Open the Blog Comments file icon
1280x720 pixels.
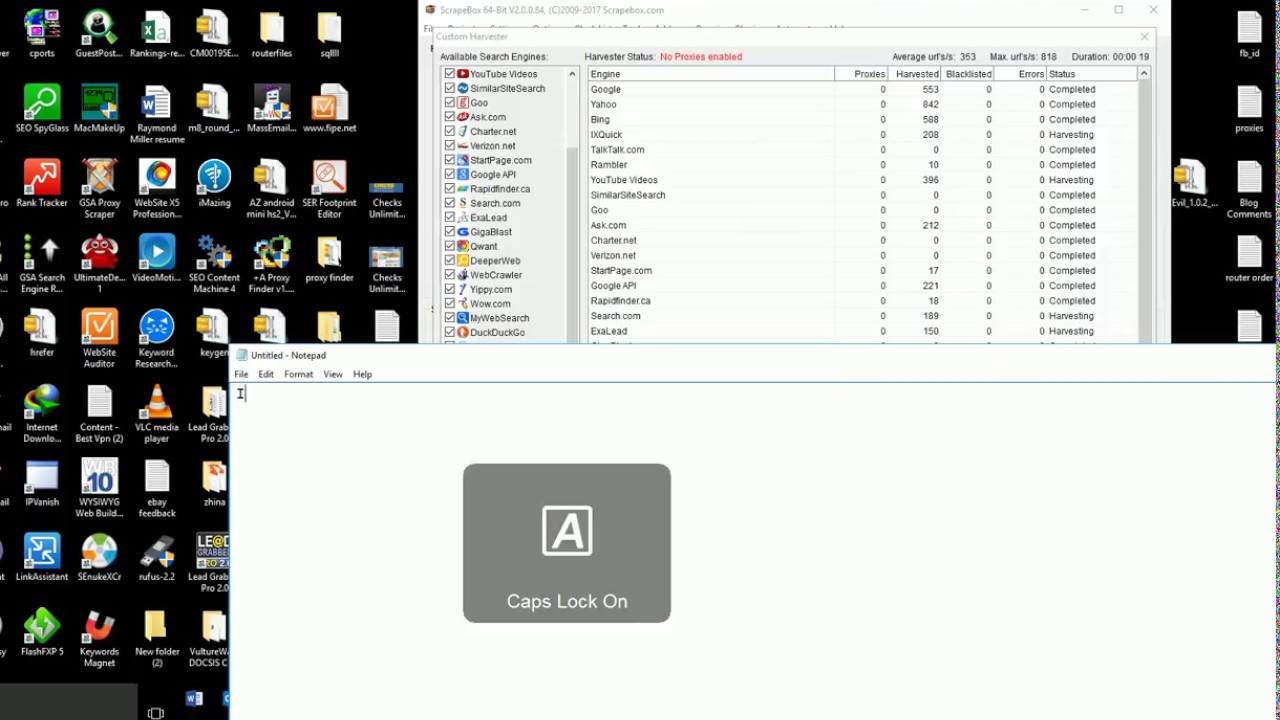tap(1249, 189)
